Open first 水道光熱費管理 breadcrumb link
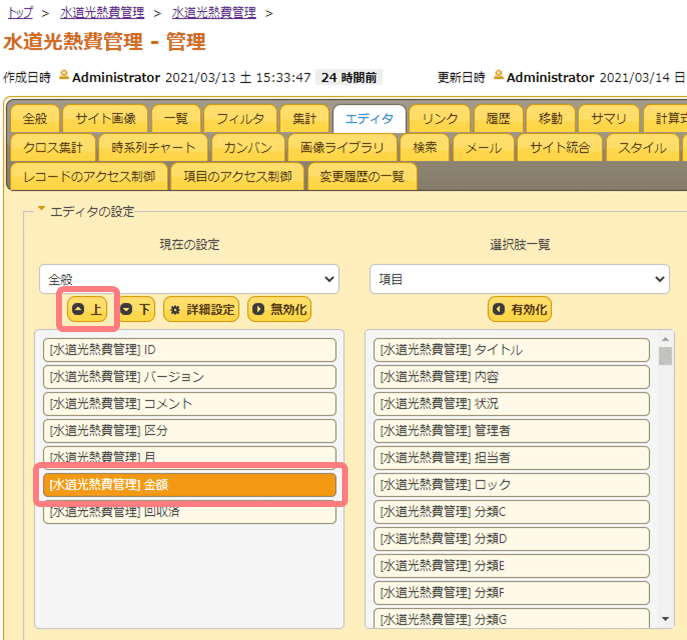 [x=102, y=13]
